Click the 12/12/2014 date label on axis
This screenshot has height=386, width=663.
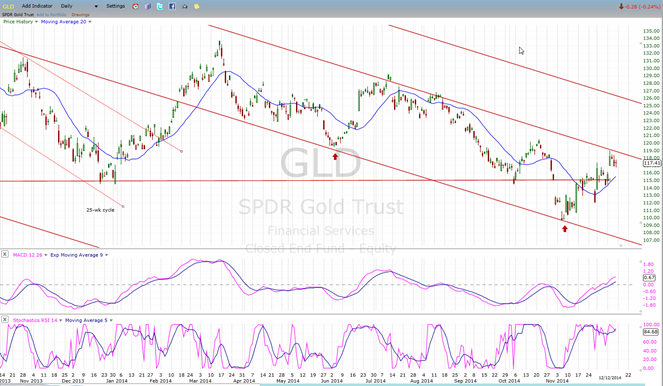[610, 377]
